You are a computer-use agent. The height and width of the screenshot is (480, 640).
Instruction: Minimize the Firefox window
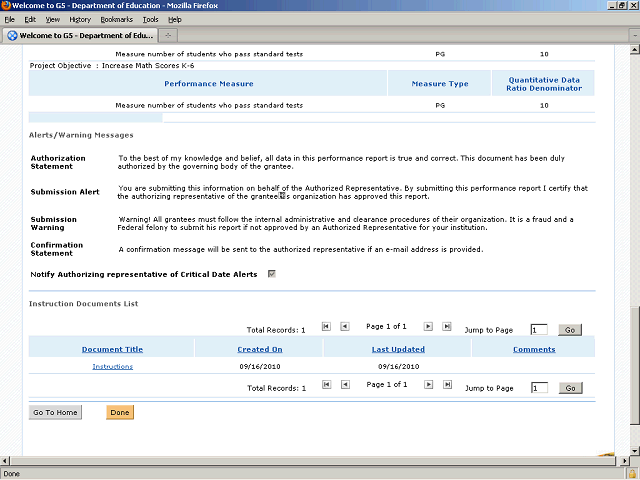612,6
